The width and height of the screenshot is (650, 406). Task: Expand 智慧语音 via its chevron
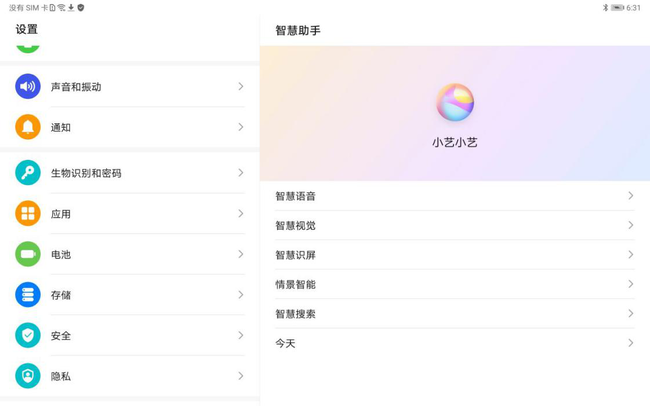click(630, 196)
